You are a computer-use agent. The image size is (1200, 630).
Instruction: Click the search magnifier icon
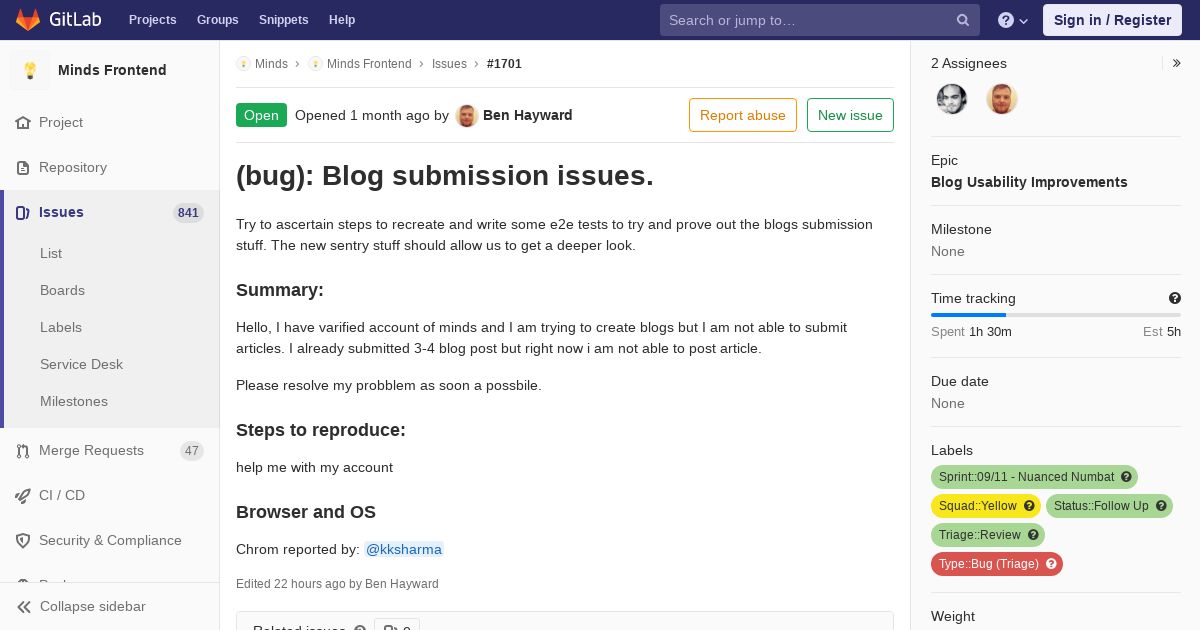963,20
